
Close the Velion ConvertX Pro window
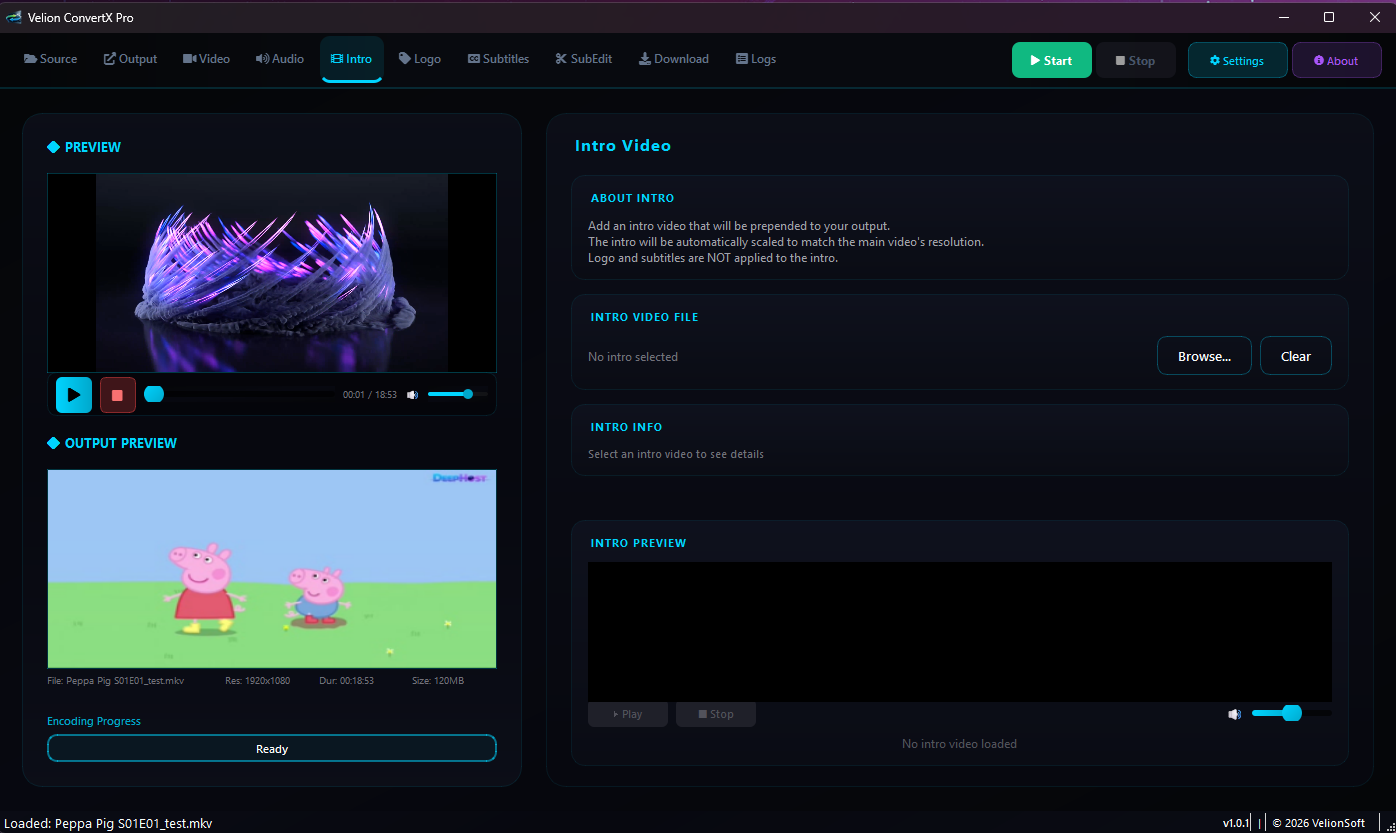[1375, 17]
